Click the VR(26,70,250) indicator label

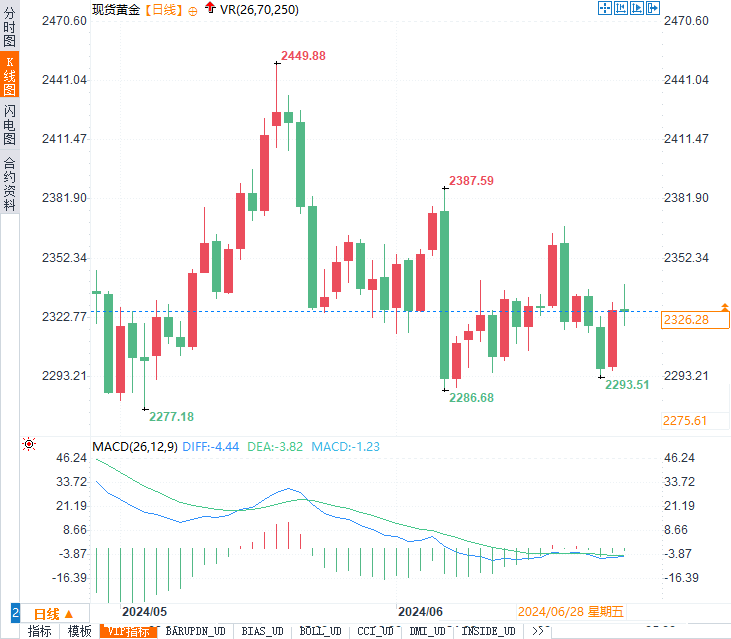click(x=259, y=9)
